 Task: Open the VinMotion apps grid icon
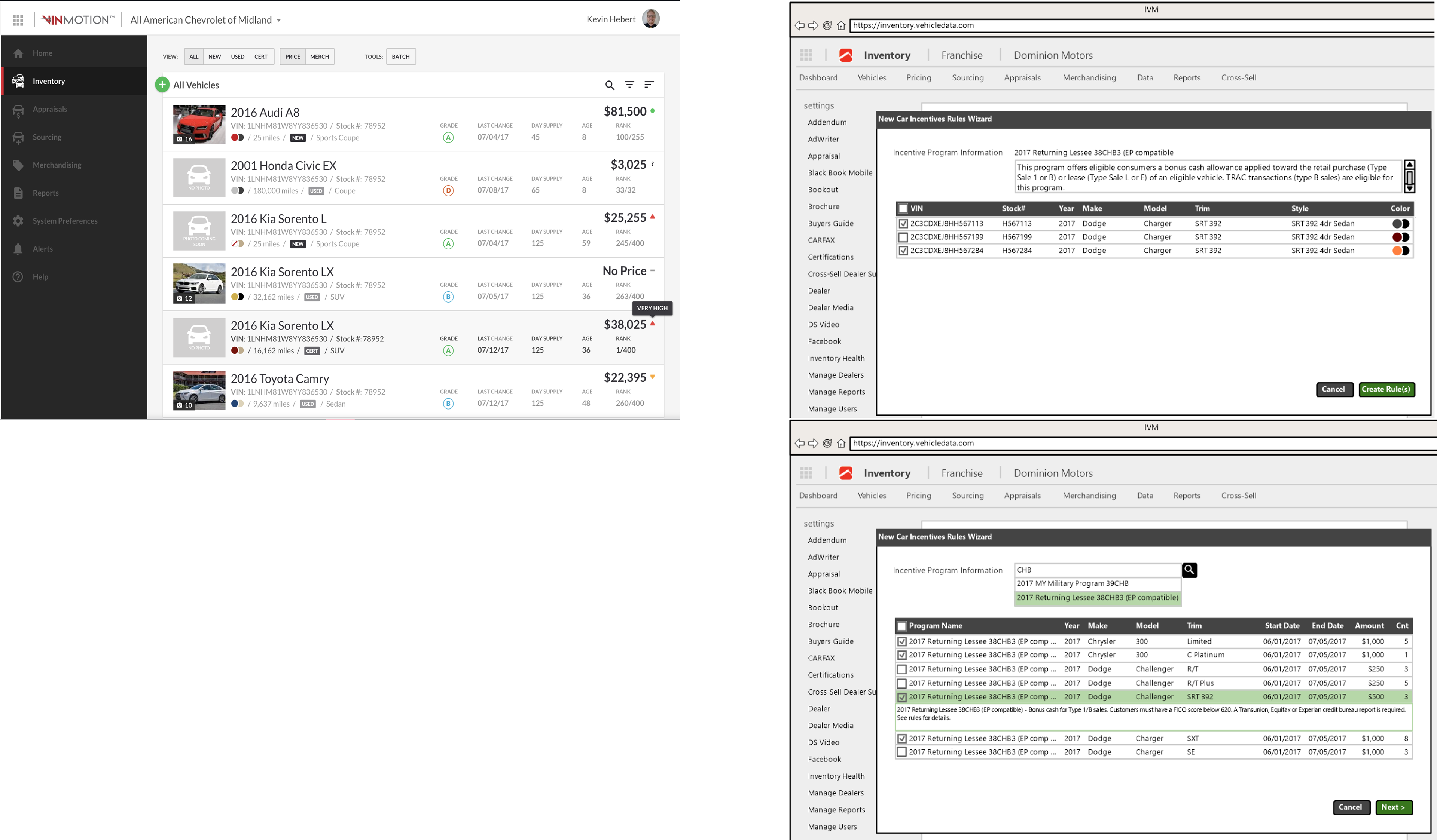[x=18, y=20]
